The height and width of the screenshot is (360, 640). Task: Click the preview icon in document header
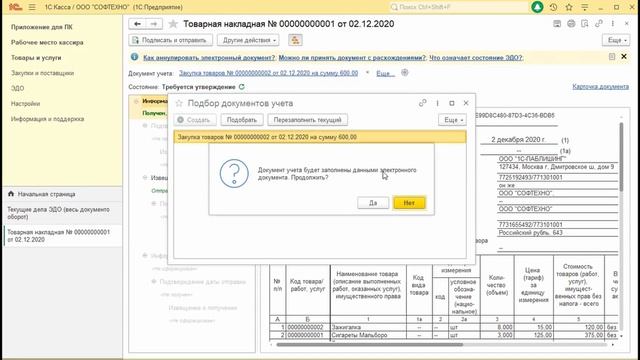point(585,24)
